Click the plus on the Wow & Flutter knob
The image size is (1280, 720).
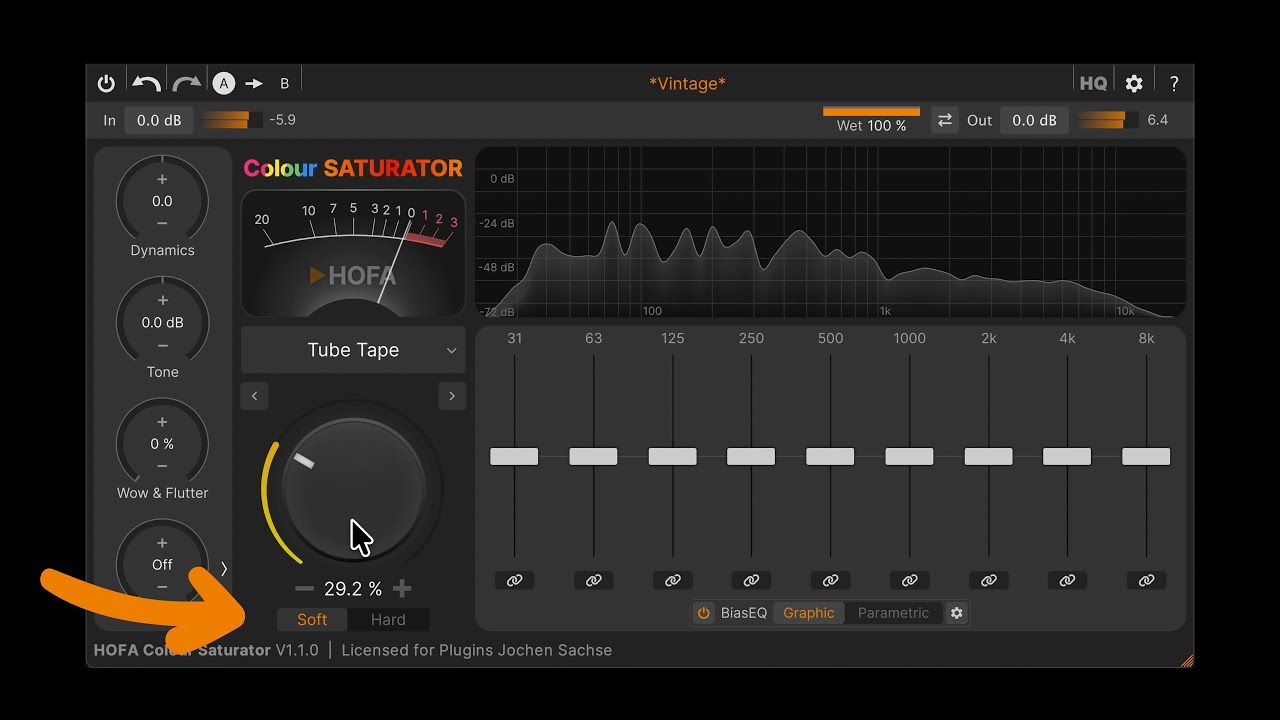(162, 422)
